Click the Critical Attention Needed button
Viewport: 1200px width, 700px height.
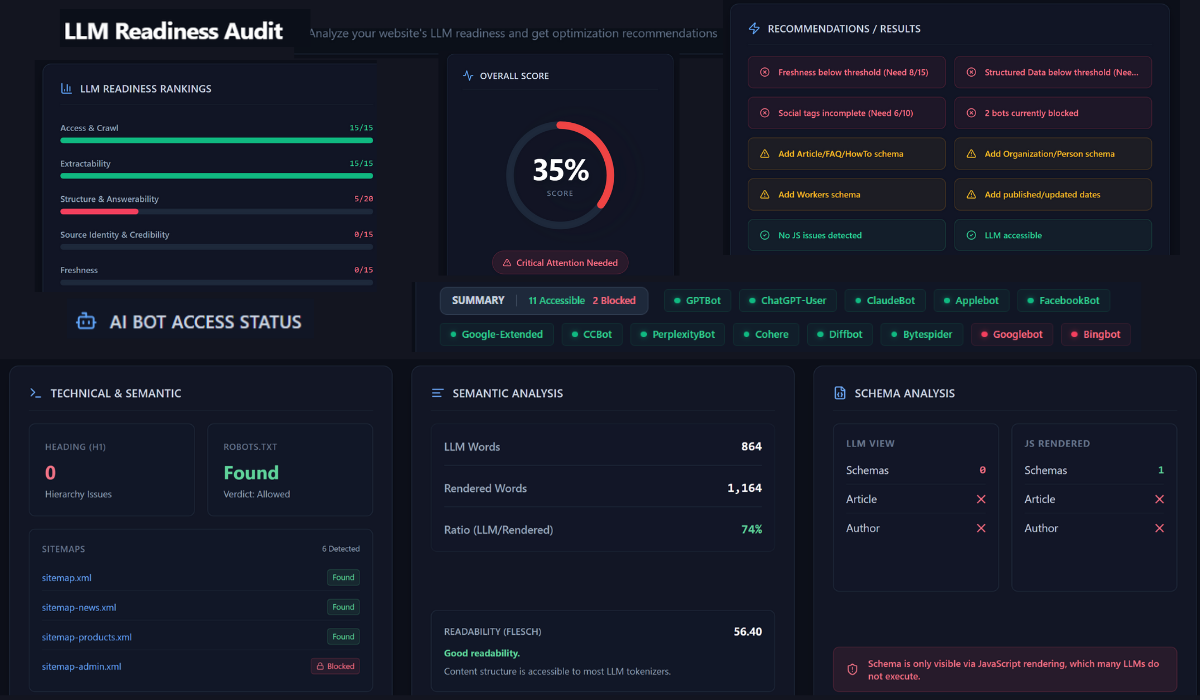(560, 262)
